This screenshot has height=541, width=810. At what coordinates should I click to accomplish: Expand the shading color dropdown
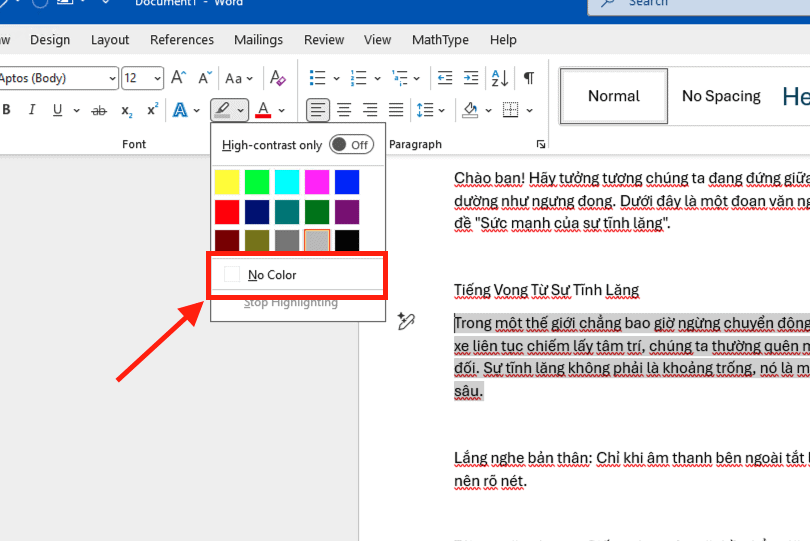(x=488, y=110)
